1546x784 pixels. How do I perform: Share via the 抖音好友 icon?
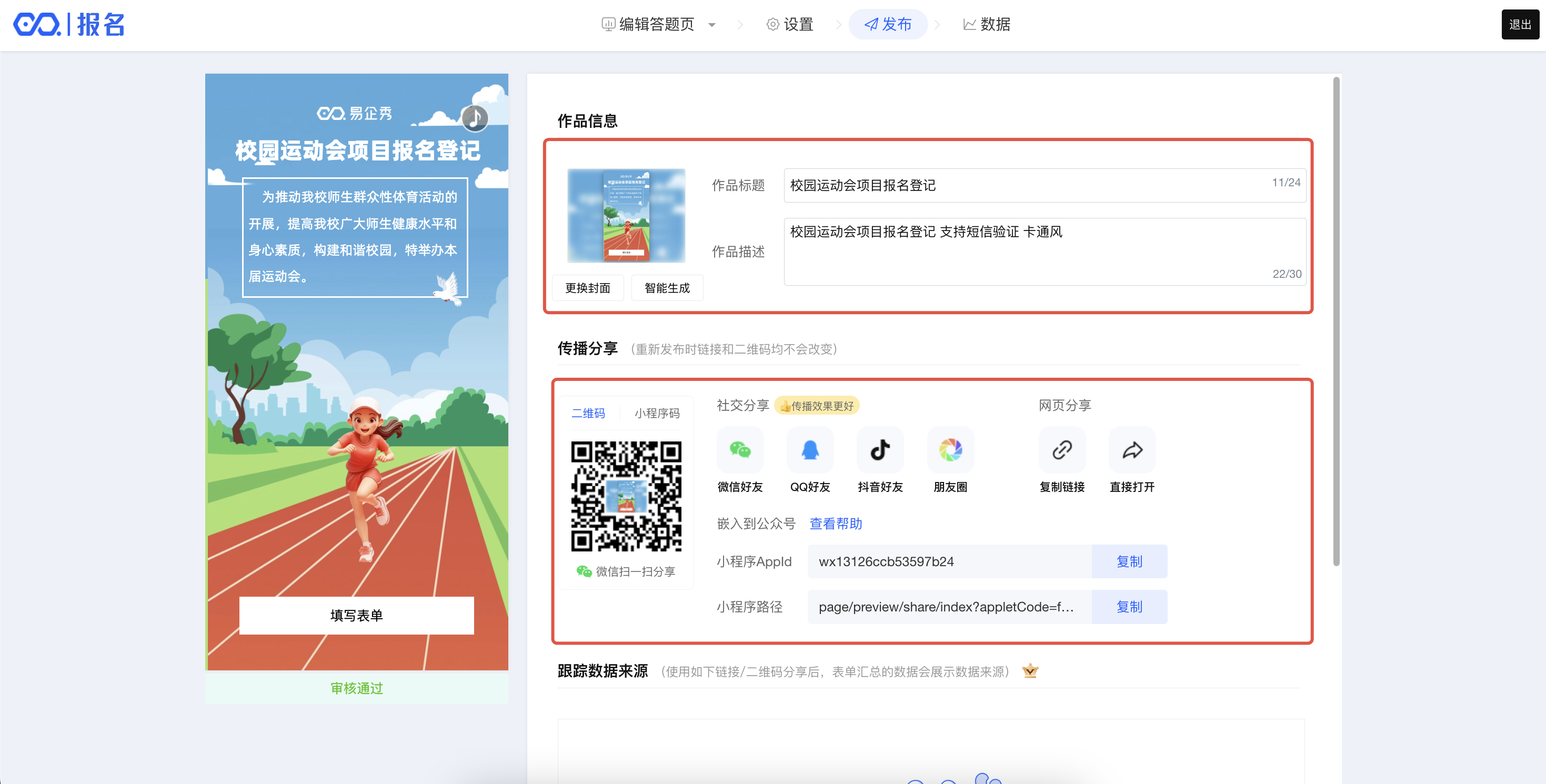pyautogui.click(x=880, y=450)
